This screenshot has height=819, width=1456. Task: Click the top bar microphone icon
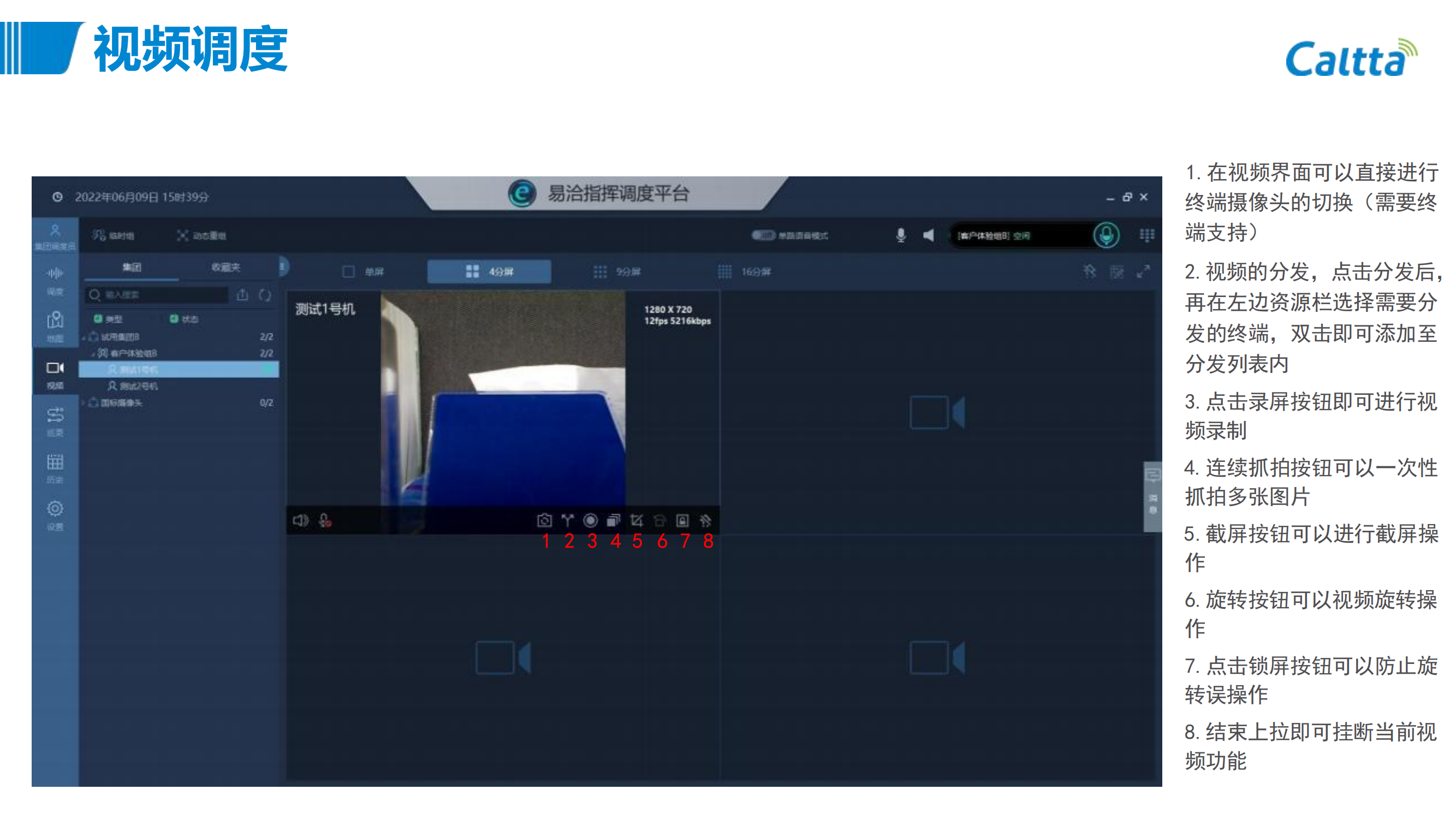coord(901,235)
